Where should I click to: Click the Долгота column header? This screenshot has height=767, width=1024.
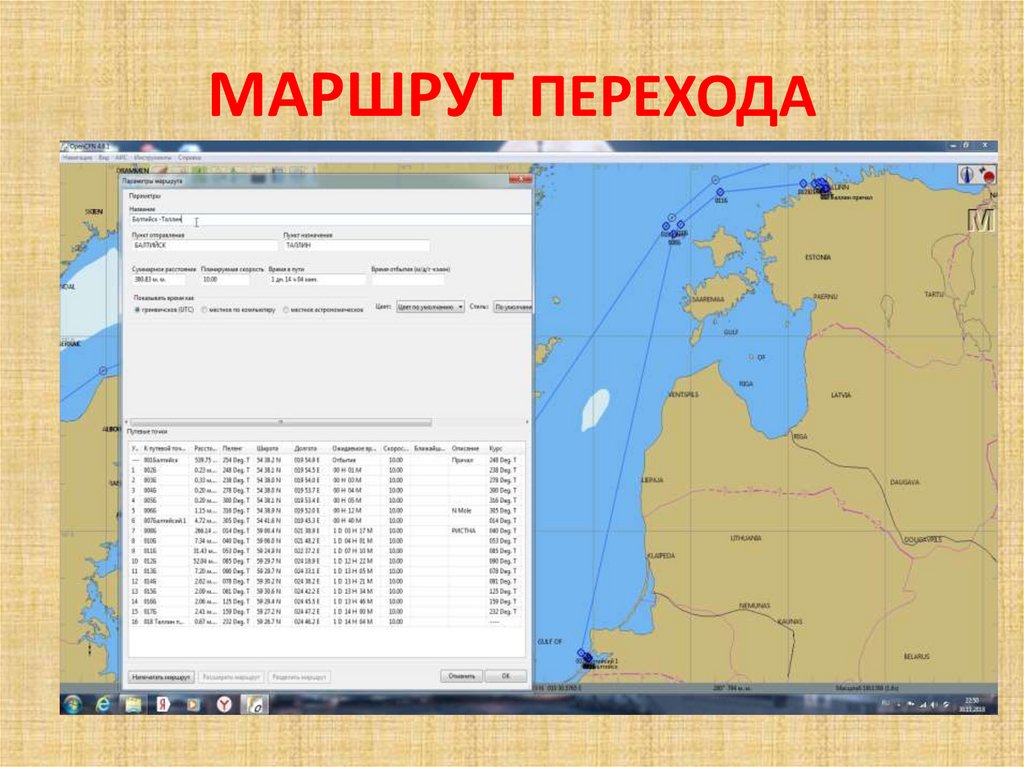[306, 449]
